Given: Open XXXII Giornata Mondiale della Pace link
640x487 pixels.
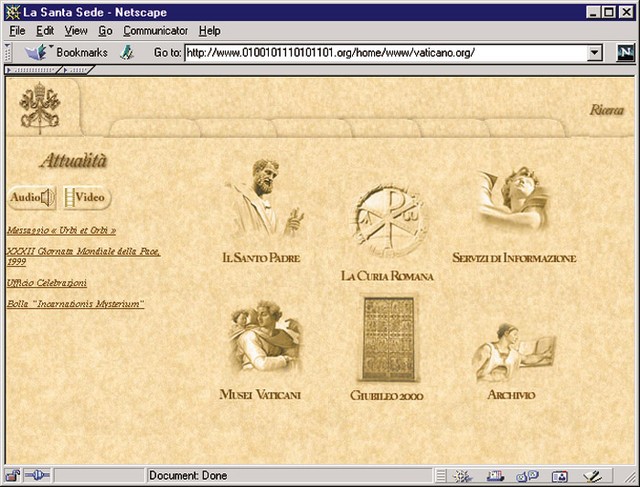Looking at the screenshot, I should (x=83, y=256).
